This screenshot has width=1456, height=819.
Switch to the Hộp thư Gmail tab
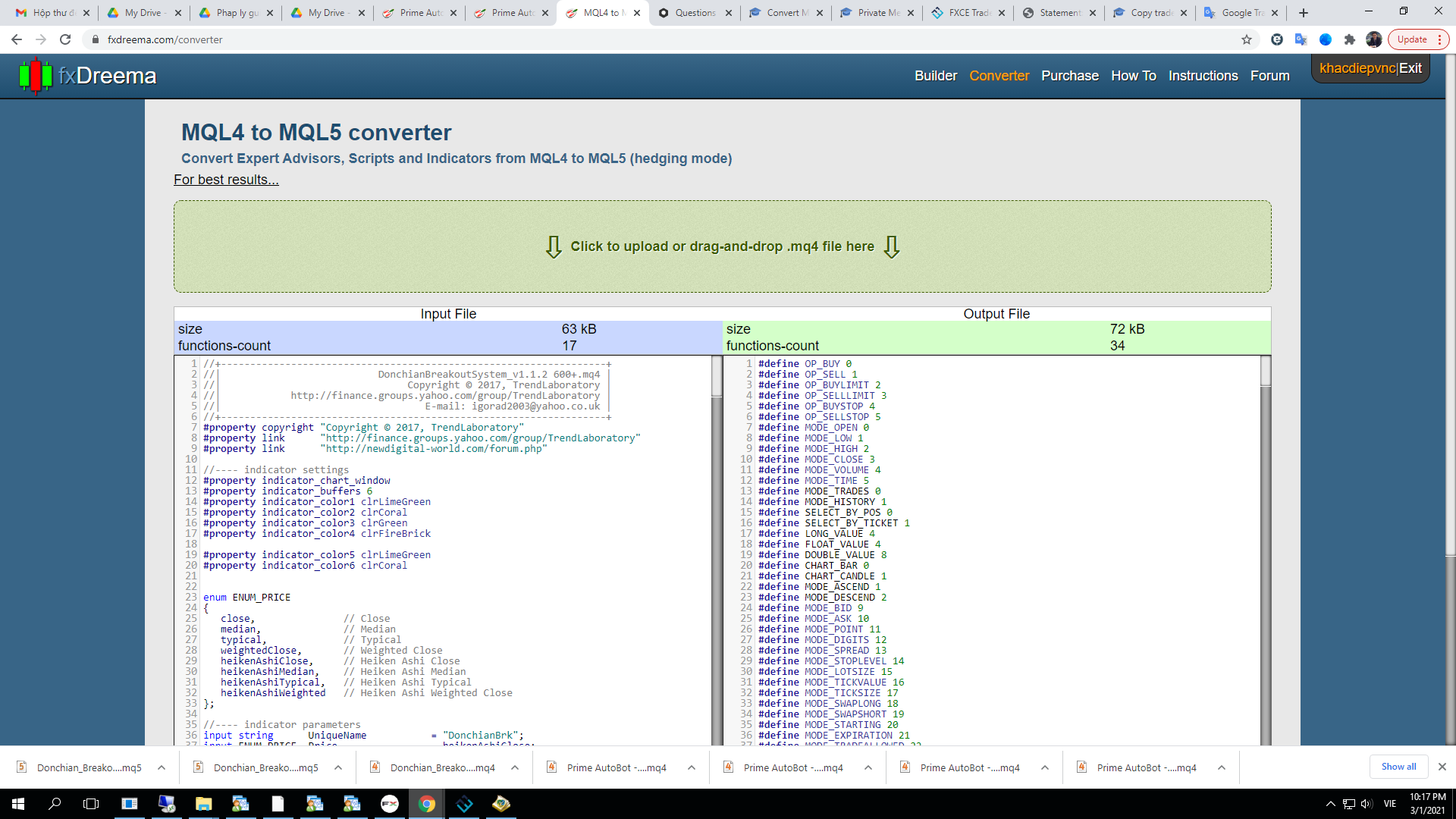click(x=52, y=13)
